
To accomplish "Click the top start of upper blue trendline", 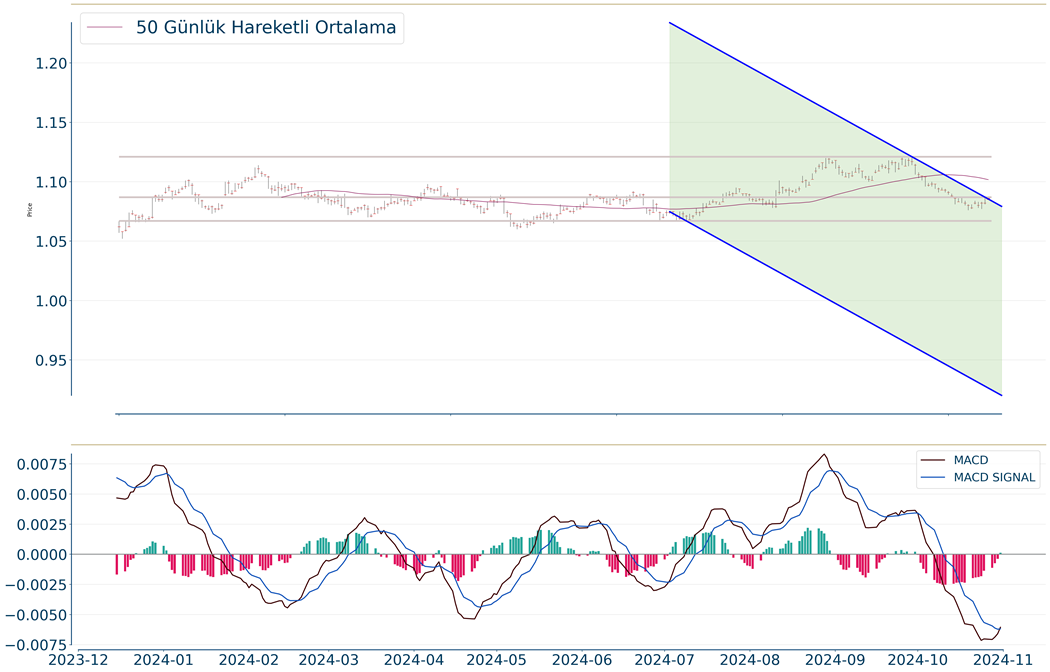I will pos(670,23).
